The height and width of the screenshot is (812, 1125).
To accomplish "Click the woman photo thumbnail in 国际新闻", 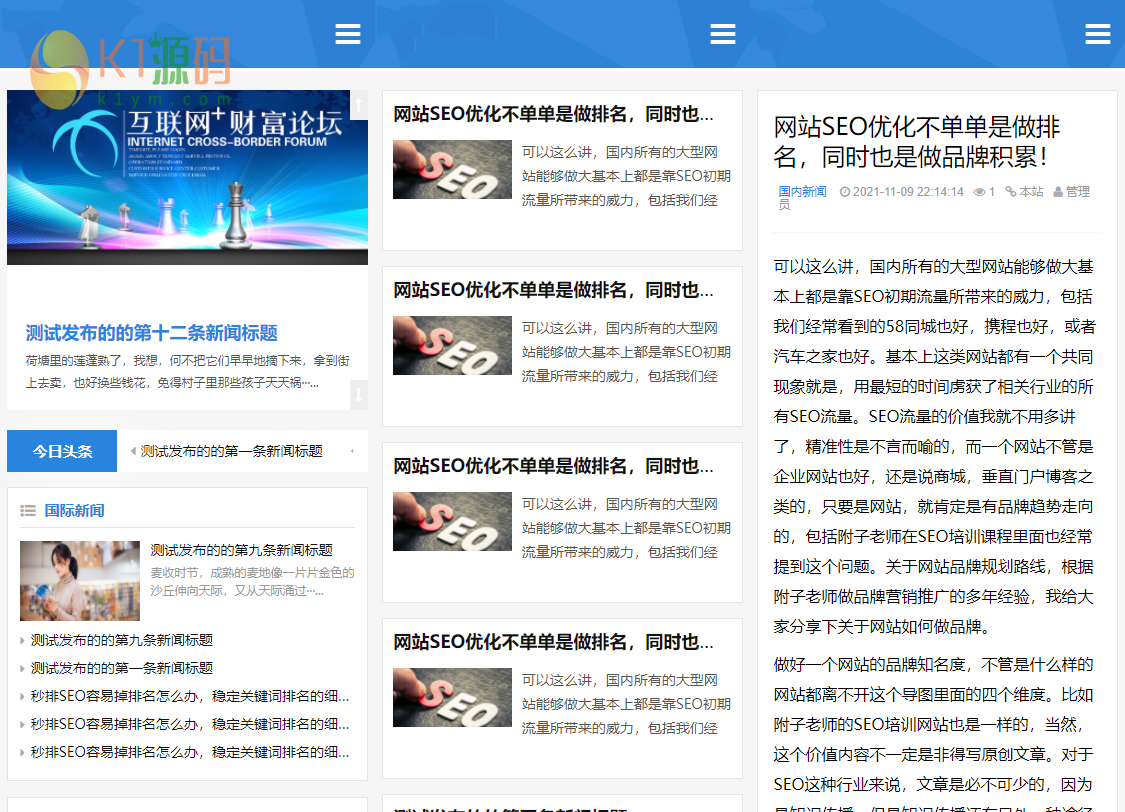I will pyautogui.click(x=80, y=581).
